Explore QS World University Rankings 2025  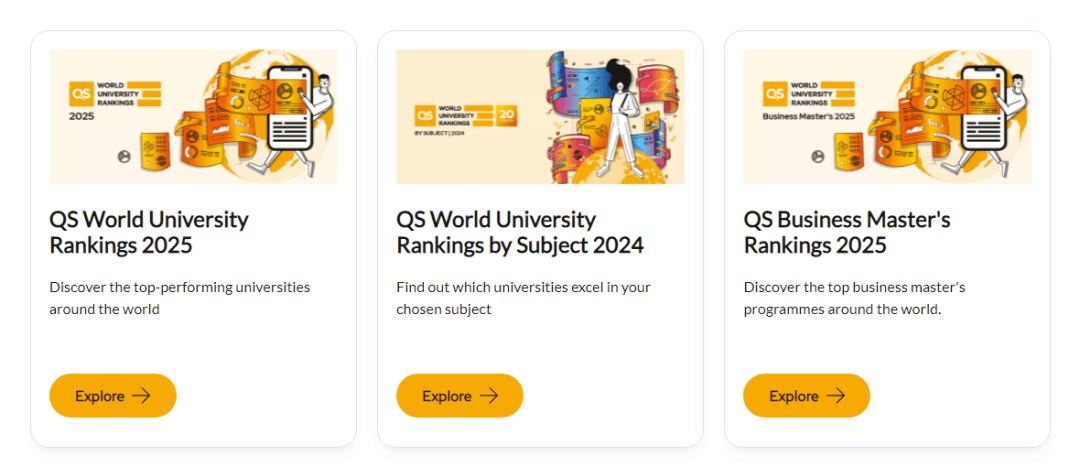point(113,396)
